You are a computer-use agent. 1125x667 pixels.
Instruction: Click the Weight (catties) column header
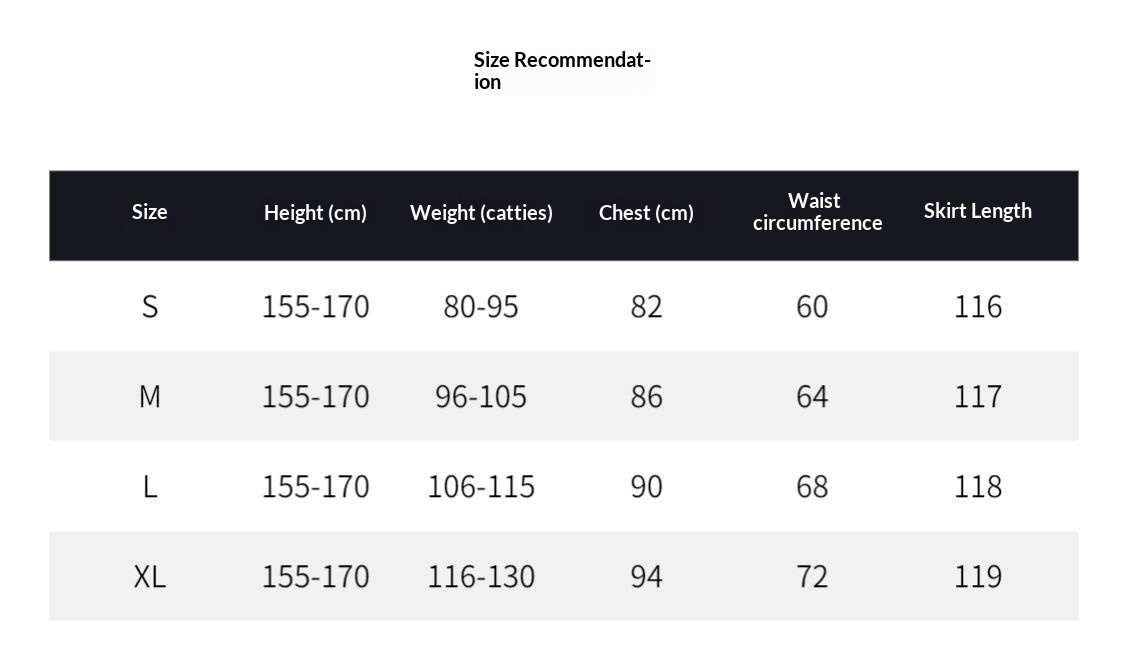(481, 213)
